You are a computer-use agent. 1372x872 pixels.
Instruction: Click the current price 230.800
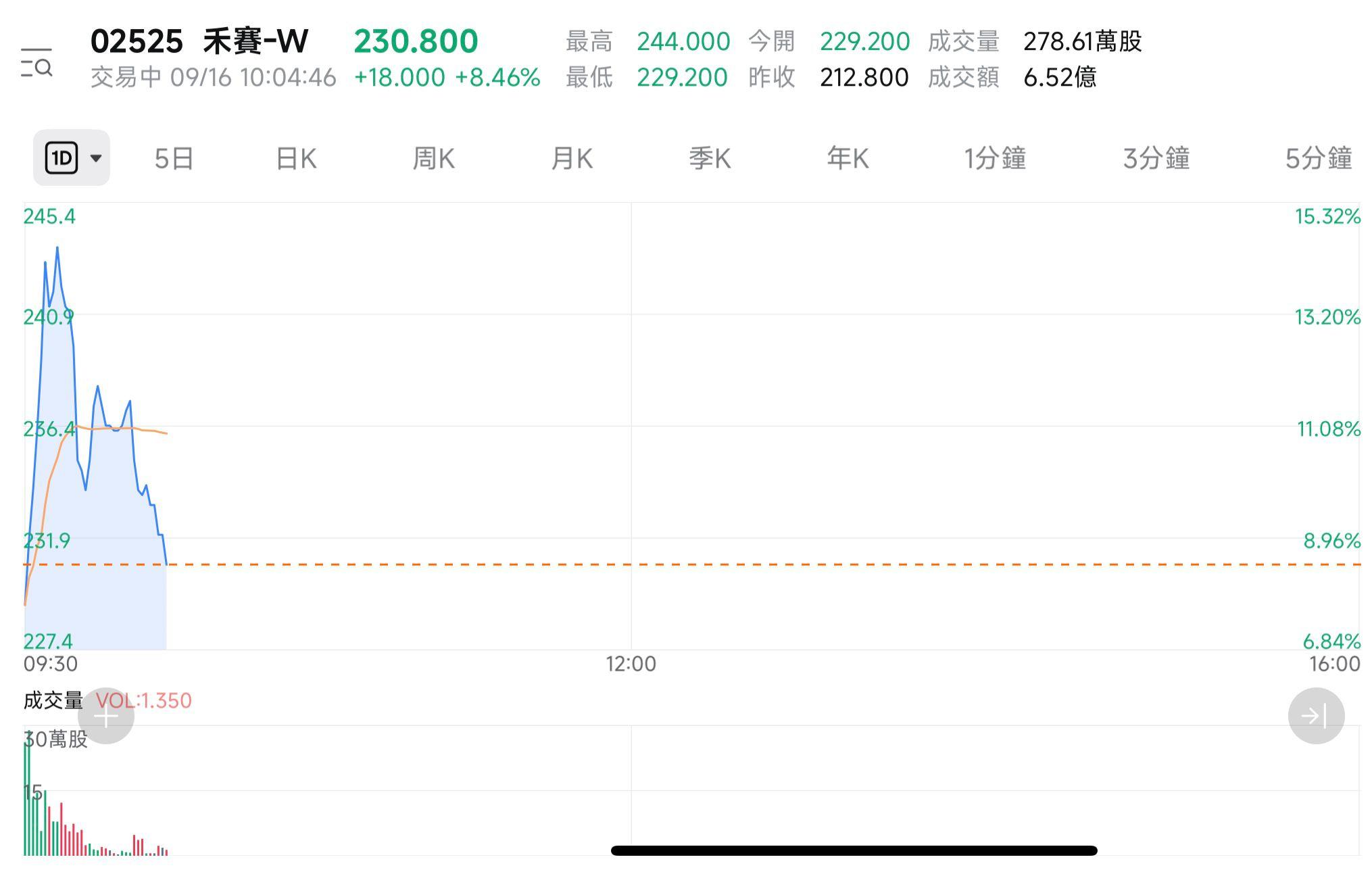[x=416, y=41]
